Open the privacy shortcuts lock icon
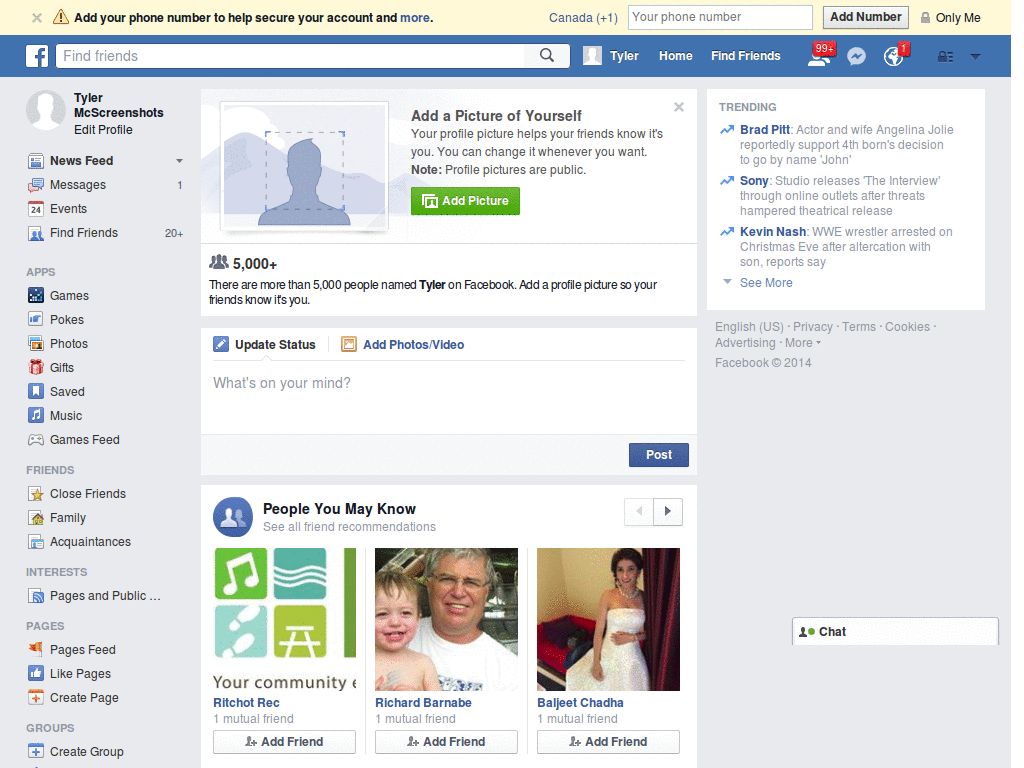The width and height of the screenshot is (1024, 768). click(x=946, y=57)
